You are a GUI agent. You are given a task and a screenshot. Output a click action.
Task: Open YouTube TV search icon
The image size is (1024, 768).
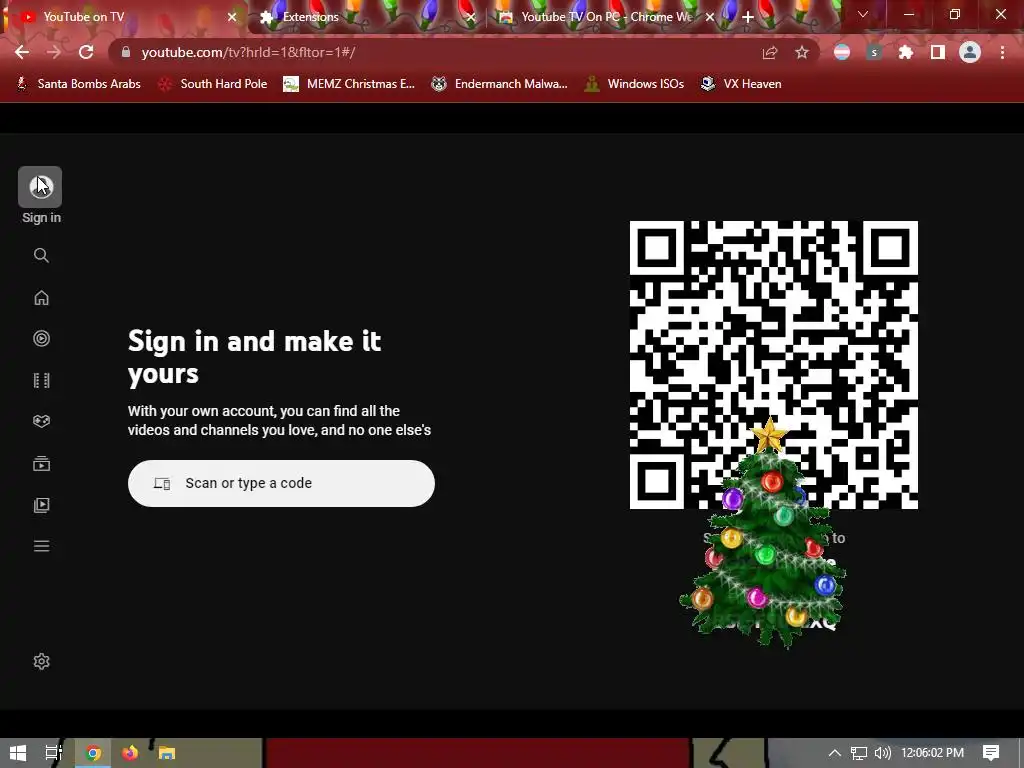(x=41, y=255)
